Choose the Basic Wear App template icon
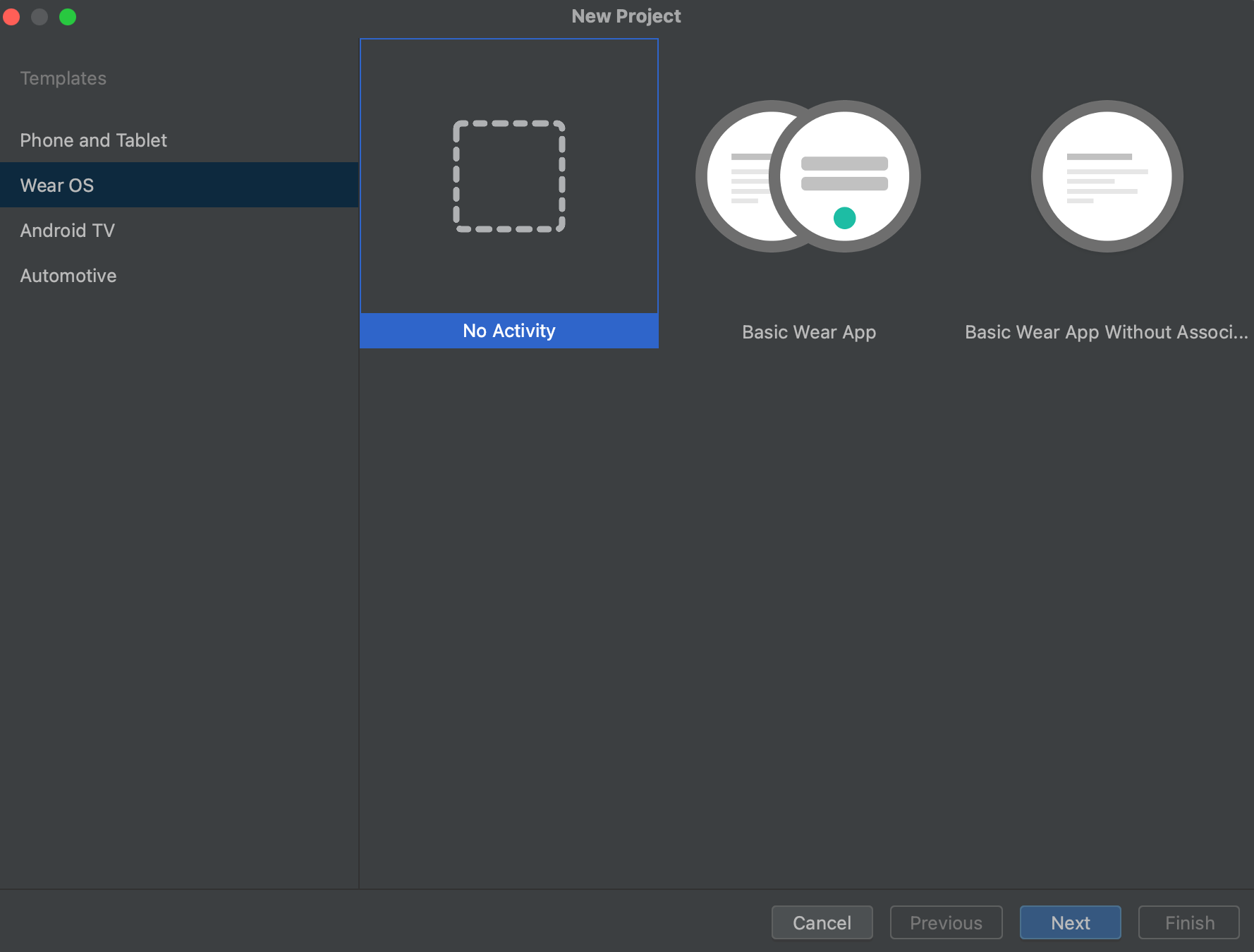Image resolution: width=1254 pixels, height=952 pixels. (808, 176)
